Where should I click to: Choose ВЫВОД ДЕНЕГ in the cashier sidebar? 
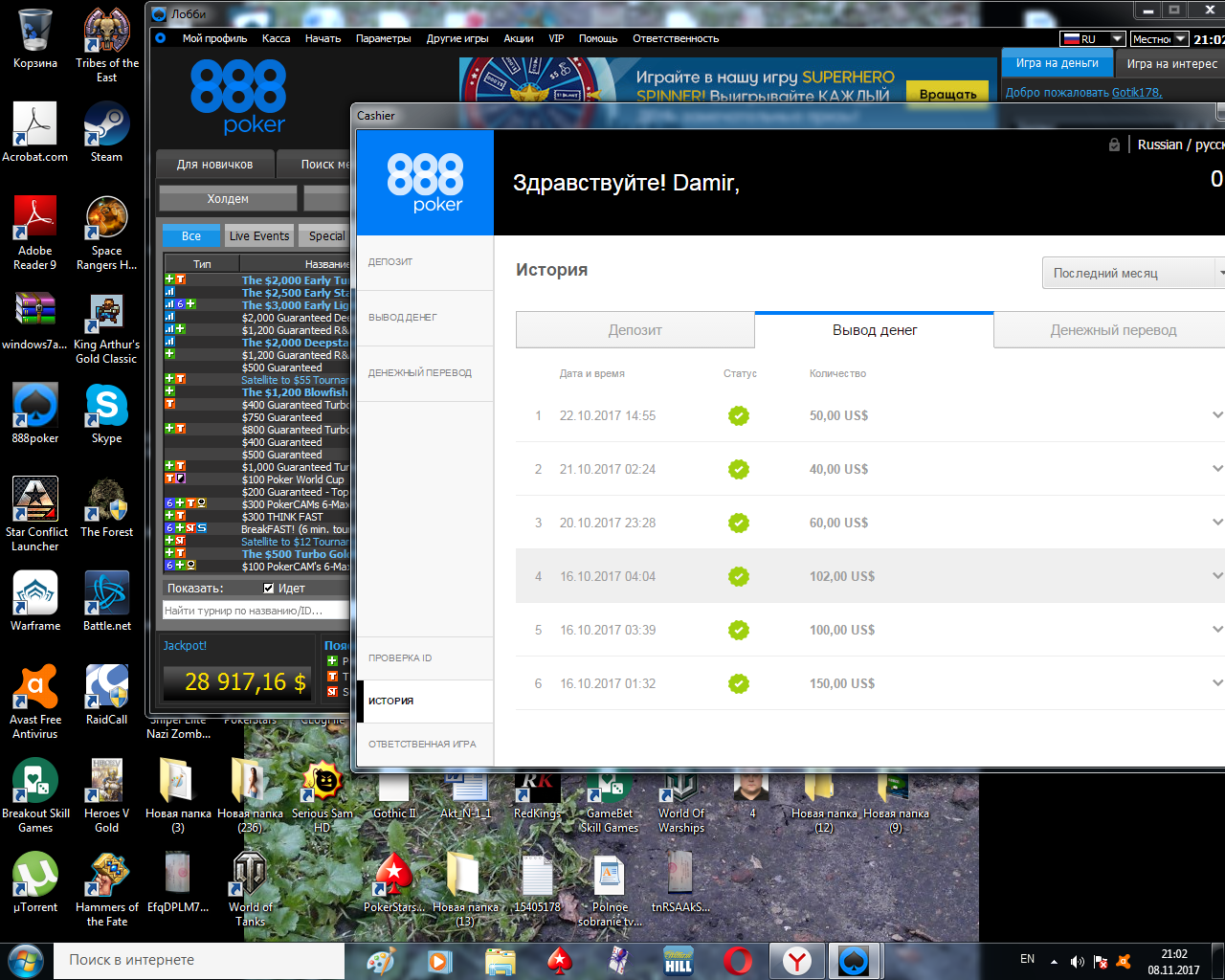(425, 318)
